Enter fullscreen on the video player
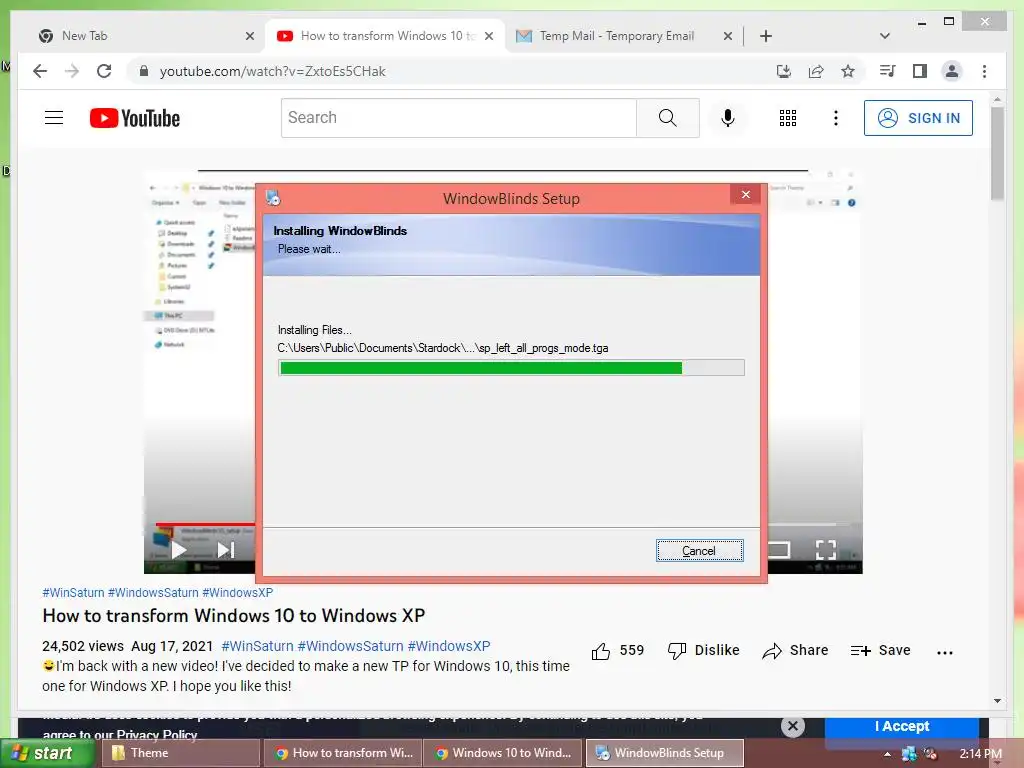The height and width of the screenshot is (768, 1024). point(825,550)
